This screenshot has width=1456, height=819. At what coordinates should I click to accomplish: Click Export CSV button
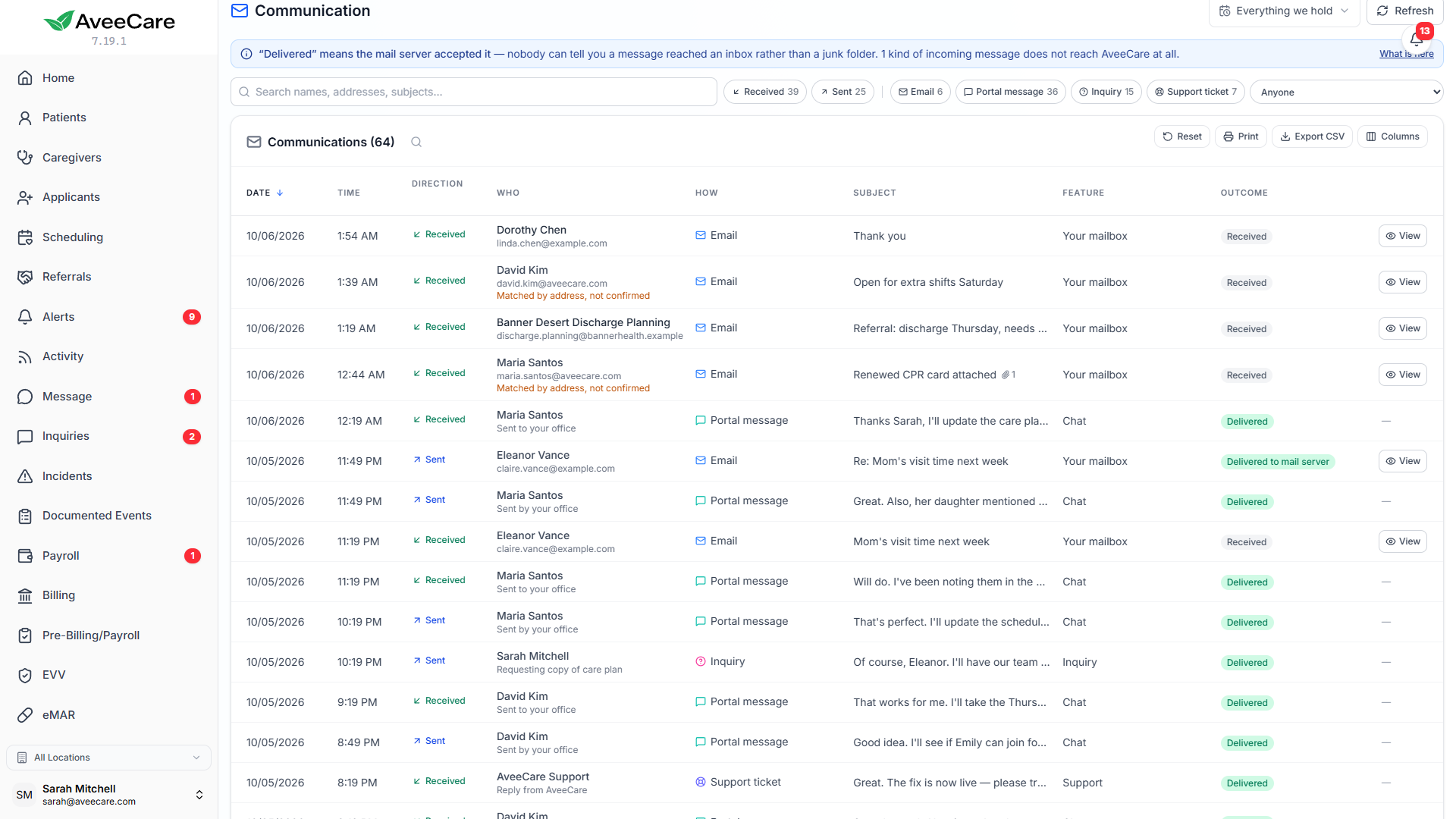[x=1312, y=136]
